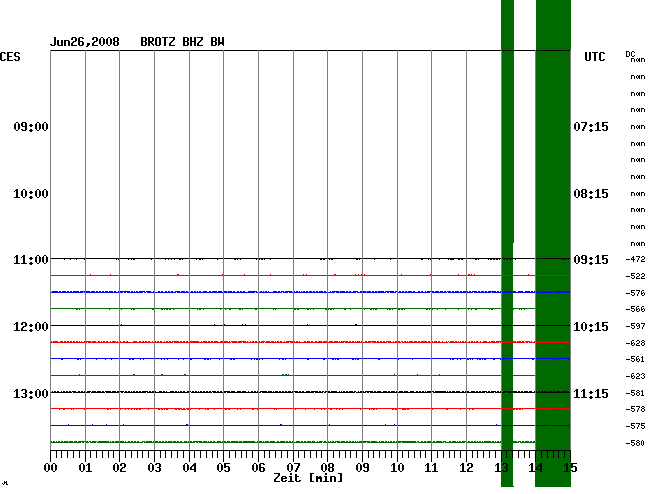This screenshot has width=650, height=494.
Task: Select the 09:15 UTC time label
Action: (x=591, y=260)
